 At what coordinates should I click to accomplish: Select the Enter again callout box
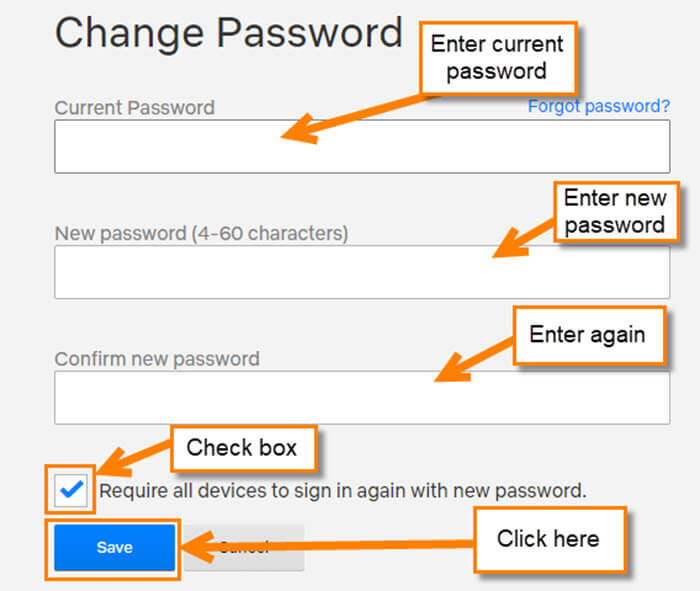coord(588,335)
